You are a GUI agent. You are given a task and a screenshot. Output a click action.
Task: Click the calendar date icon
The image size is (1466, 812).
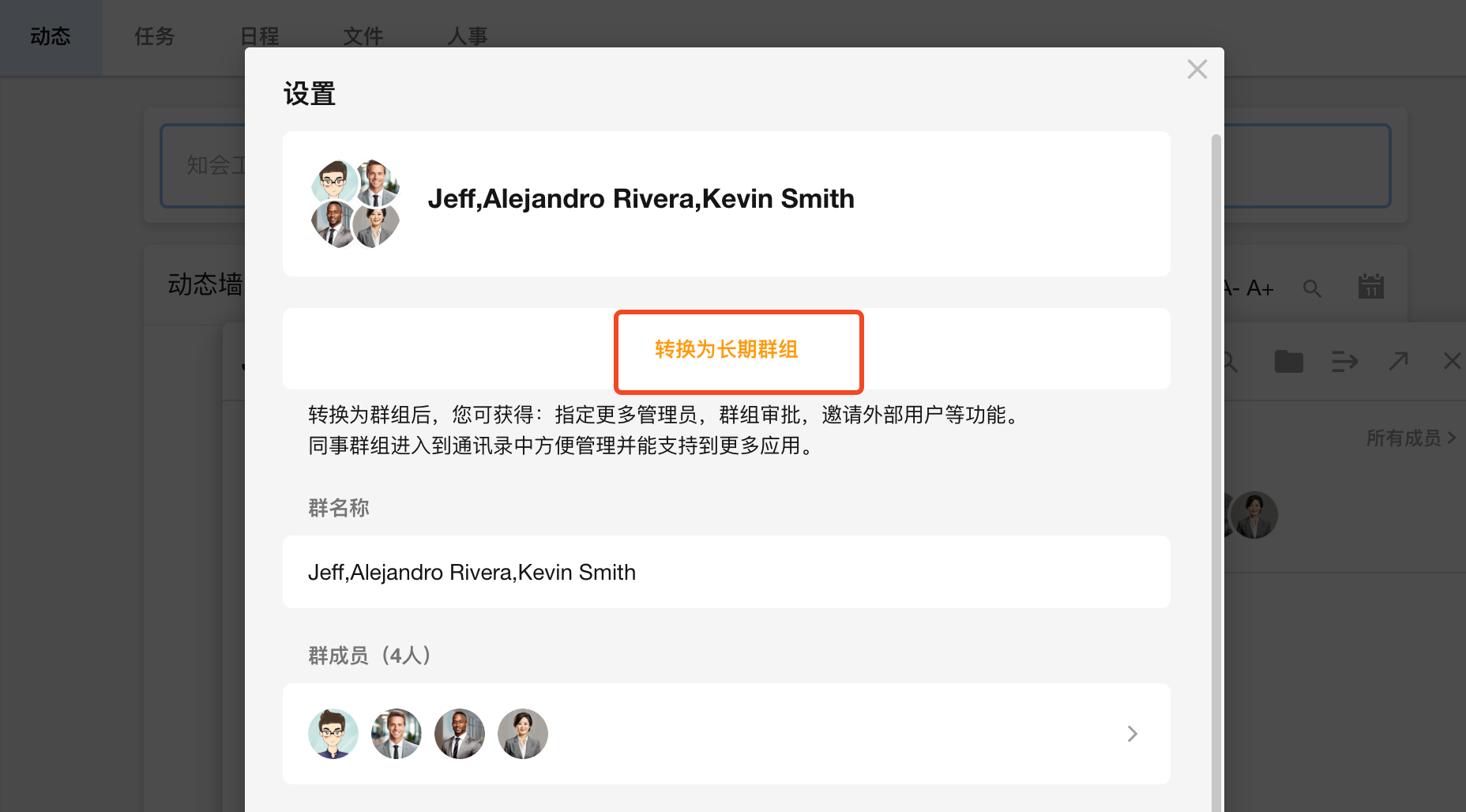tap(1370, 287)
